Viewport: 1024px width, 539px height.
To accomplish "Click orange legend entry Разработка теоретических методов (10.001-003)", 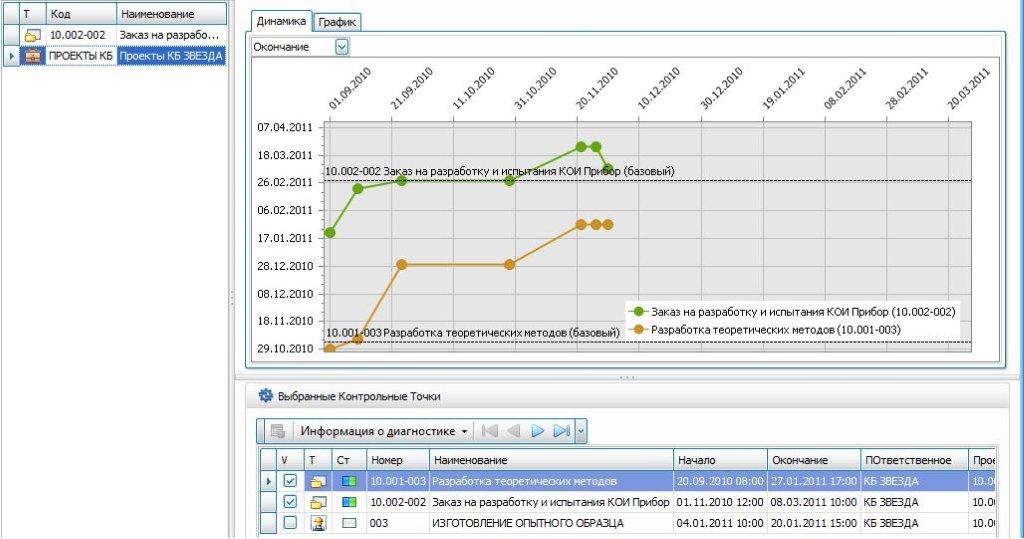I will click(766, 330).
